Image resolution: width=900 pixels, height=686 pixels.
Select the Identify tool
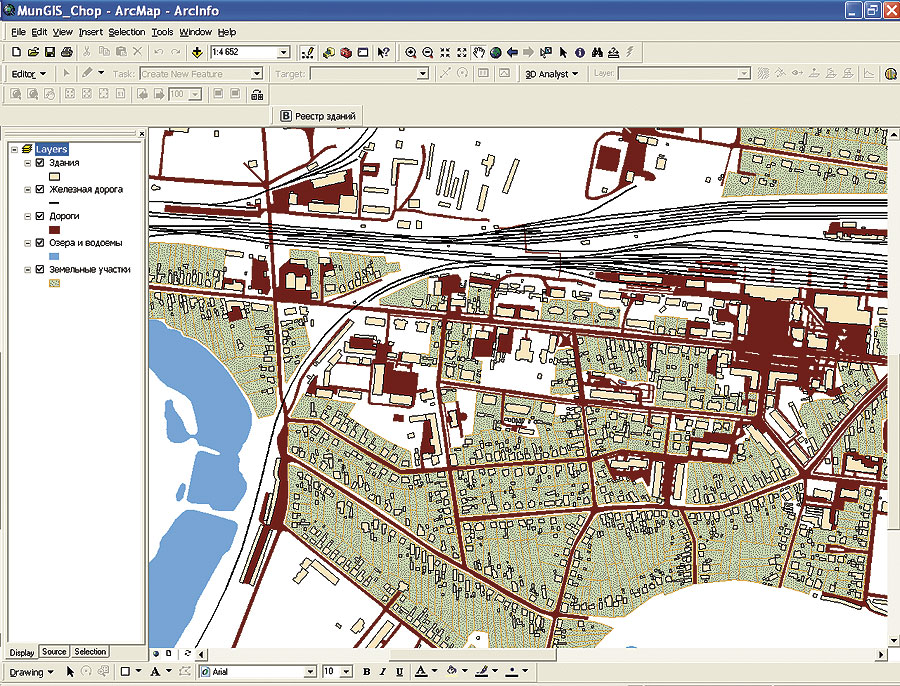(580, 52)
